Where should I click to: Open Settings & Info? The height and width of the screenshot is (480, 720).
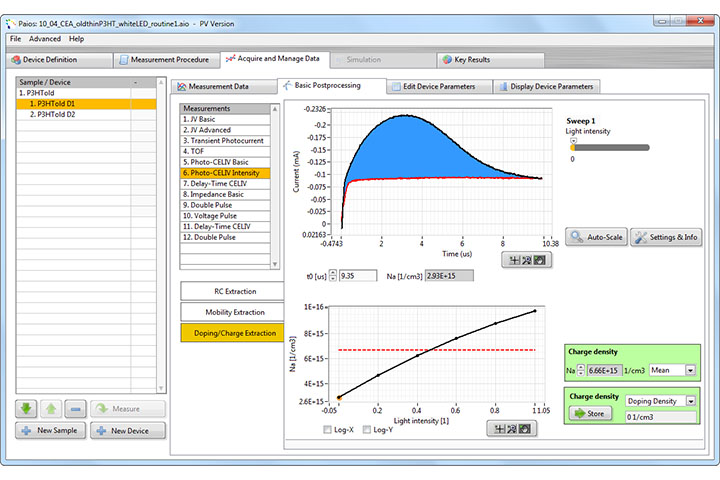point(666,237)
